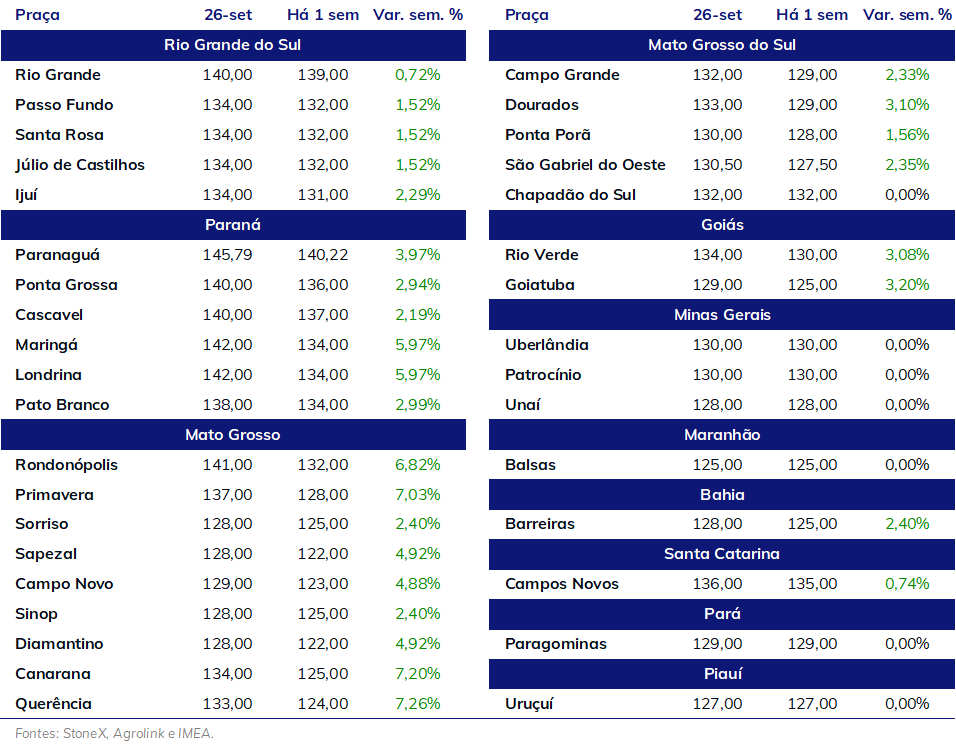Image resolution: width=956 pixels, height=745 pixels.
Task: Click the 6,82% variation for Rondonópolis
Action: pos(418,465)
